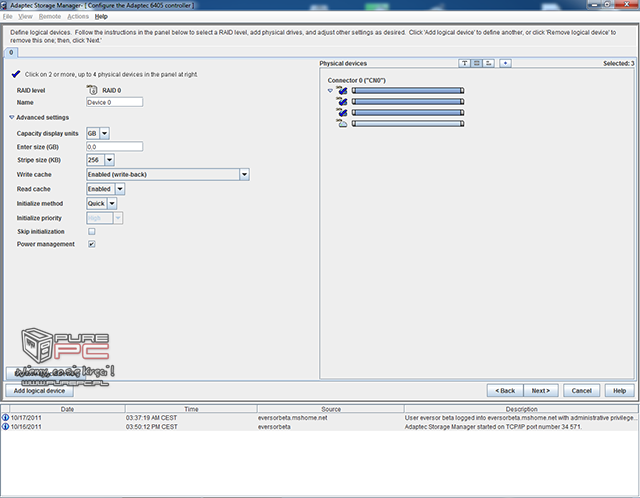Click the RAID 0 level icon
Image resolution: width=640 pixels, height=498 pixels.
click(x=92, y=90)
